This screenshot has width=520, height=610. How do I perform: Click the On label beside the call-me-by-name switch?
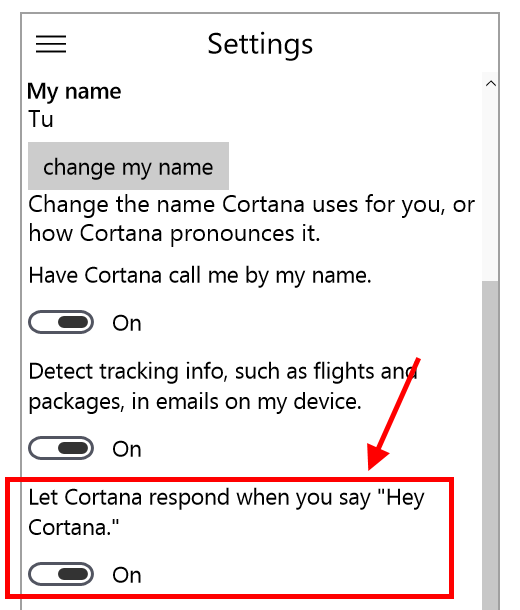(x=127, y=323)
